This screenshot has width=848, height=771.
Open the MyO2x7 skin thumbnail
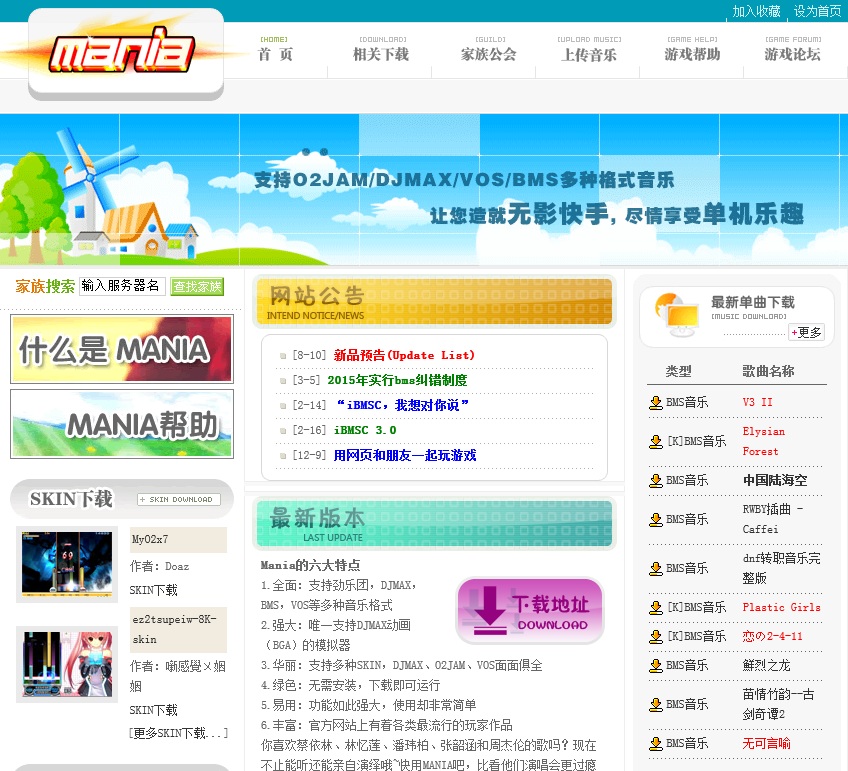point(67,563)
